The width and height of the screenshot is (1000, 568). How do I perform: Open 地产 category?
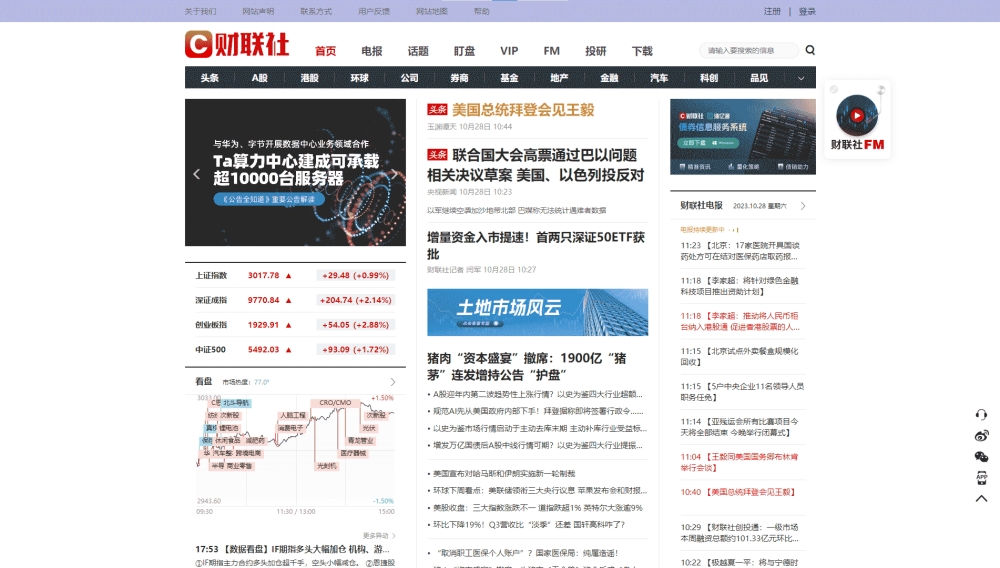coord(559,78)
